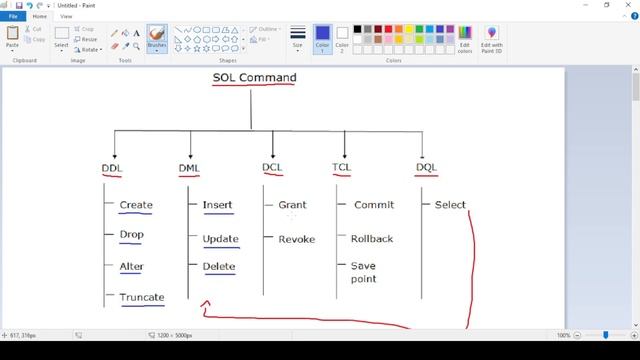Click the vertical scrollbar thumb

point(636,87)
